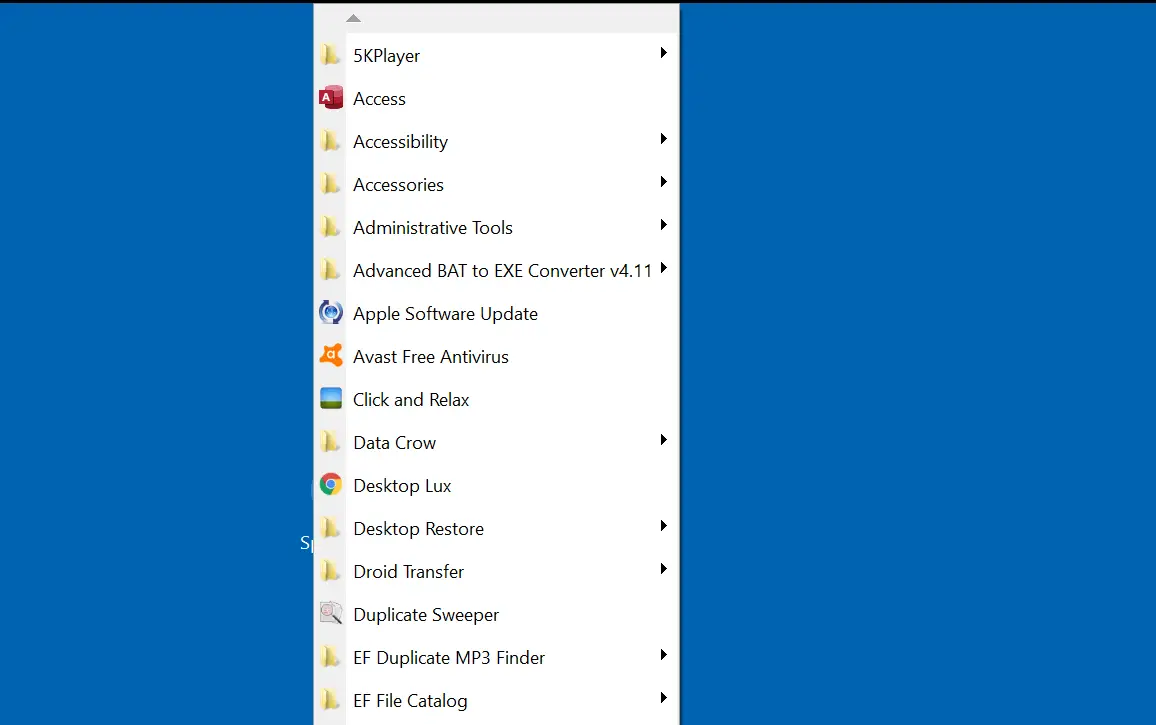Click the Apple Software Update icon
The width and height of the screenshot is (1156, 725).
point(330,313)
